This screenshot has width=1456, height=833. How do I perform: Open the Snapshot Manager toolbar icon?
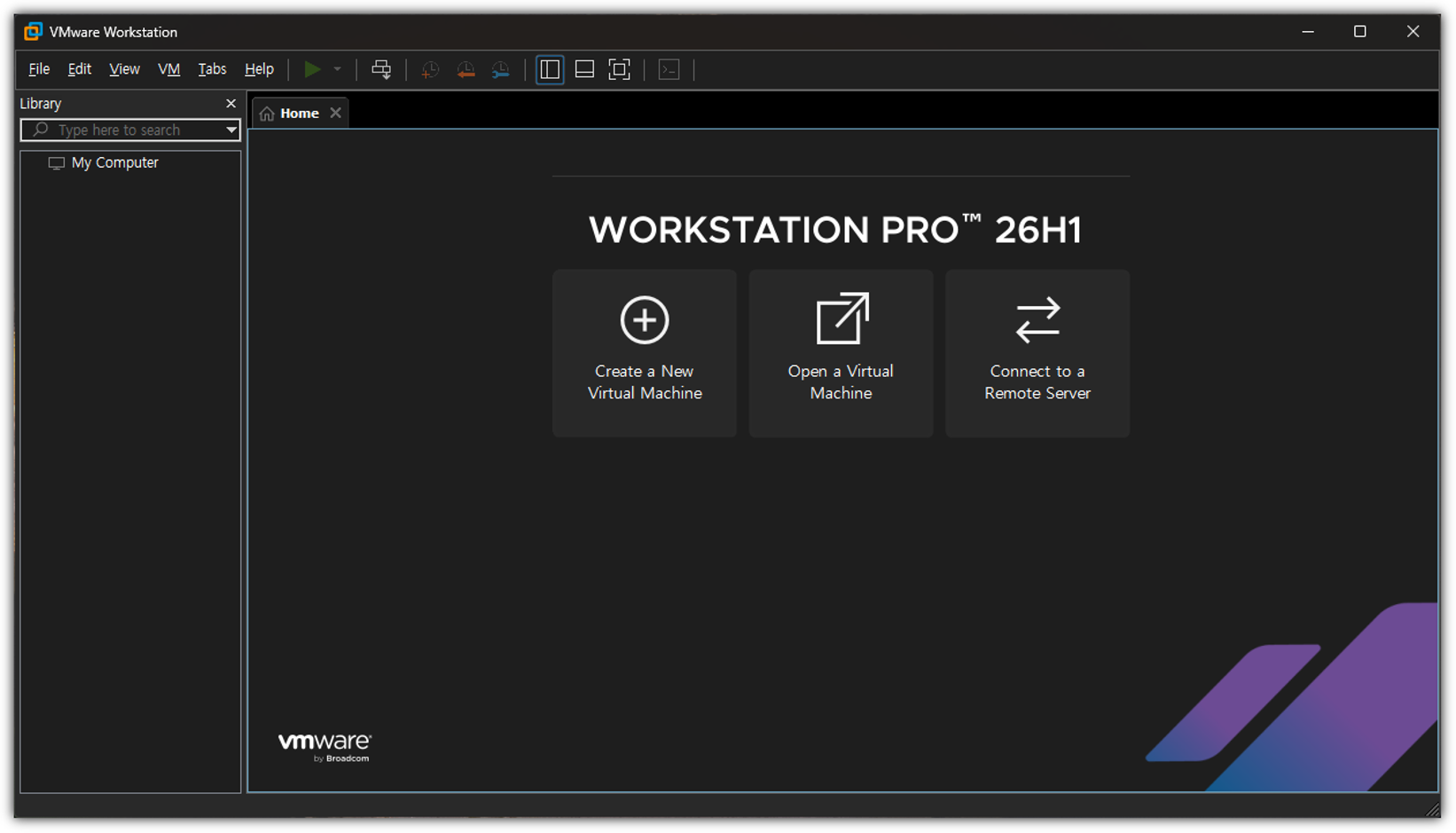[x=501, y=69]
